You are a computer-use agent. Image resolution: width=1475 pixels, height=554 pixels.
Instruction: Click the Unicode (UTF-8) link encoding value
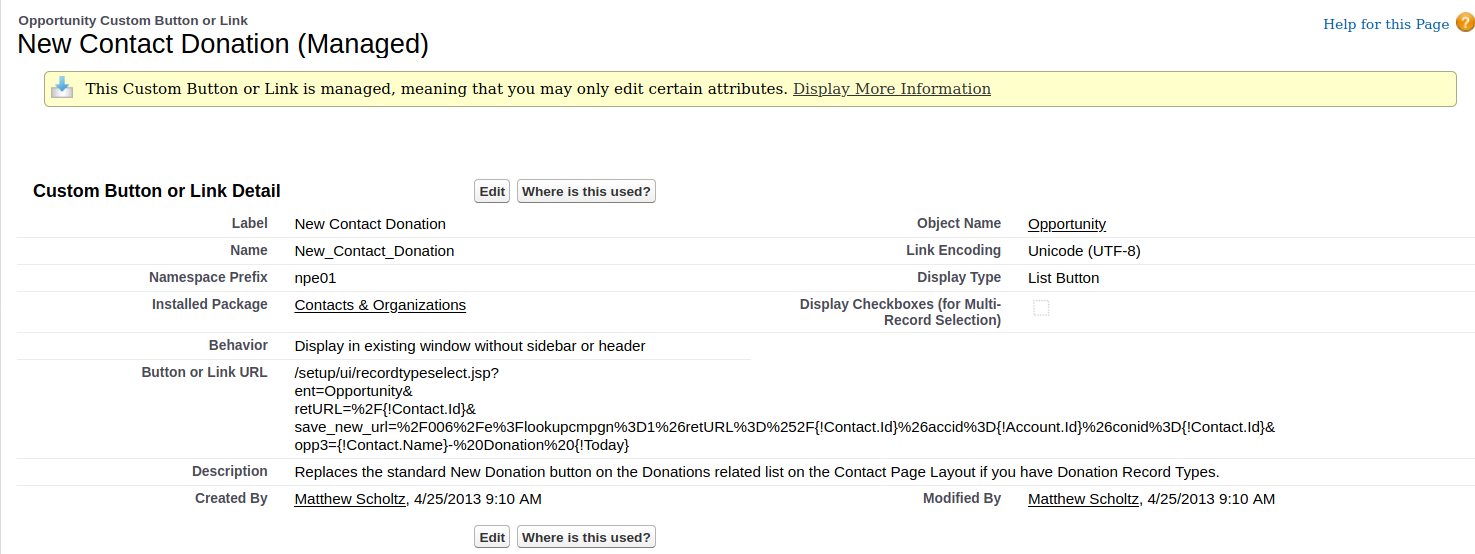coord(1084,251)
